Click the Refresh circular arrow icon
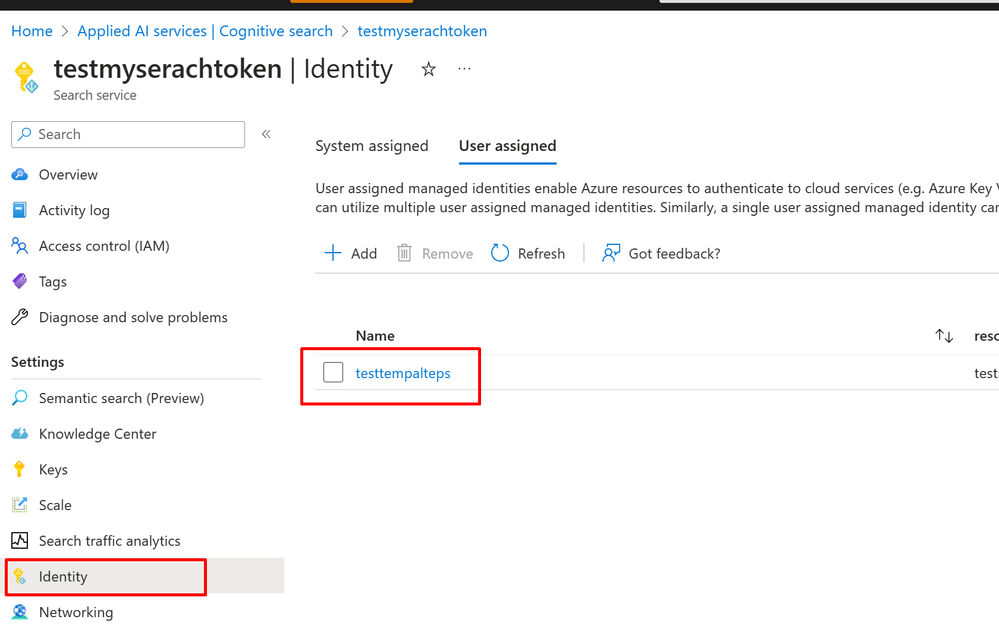Screen dimensions: 999x626 [x=500, y=253]
